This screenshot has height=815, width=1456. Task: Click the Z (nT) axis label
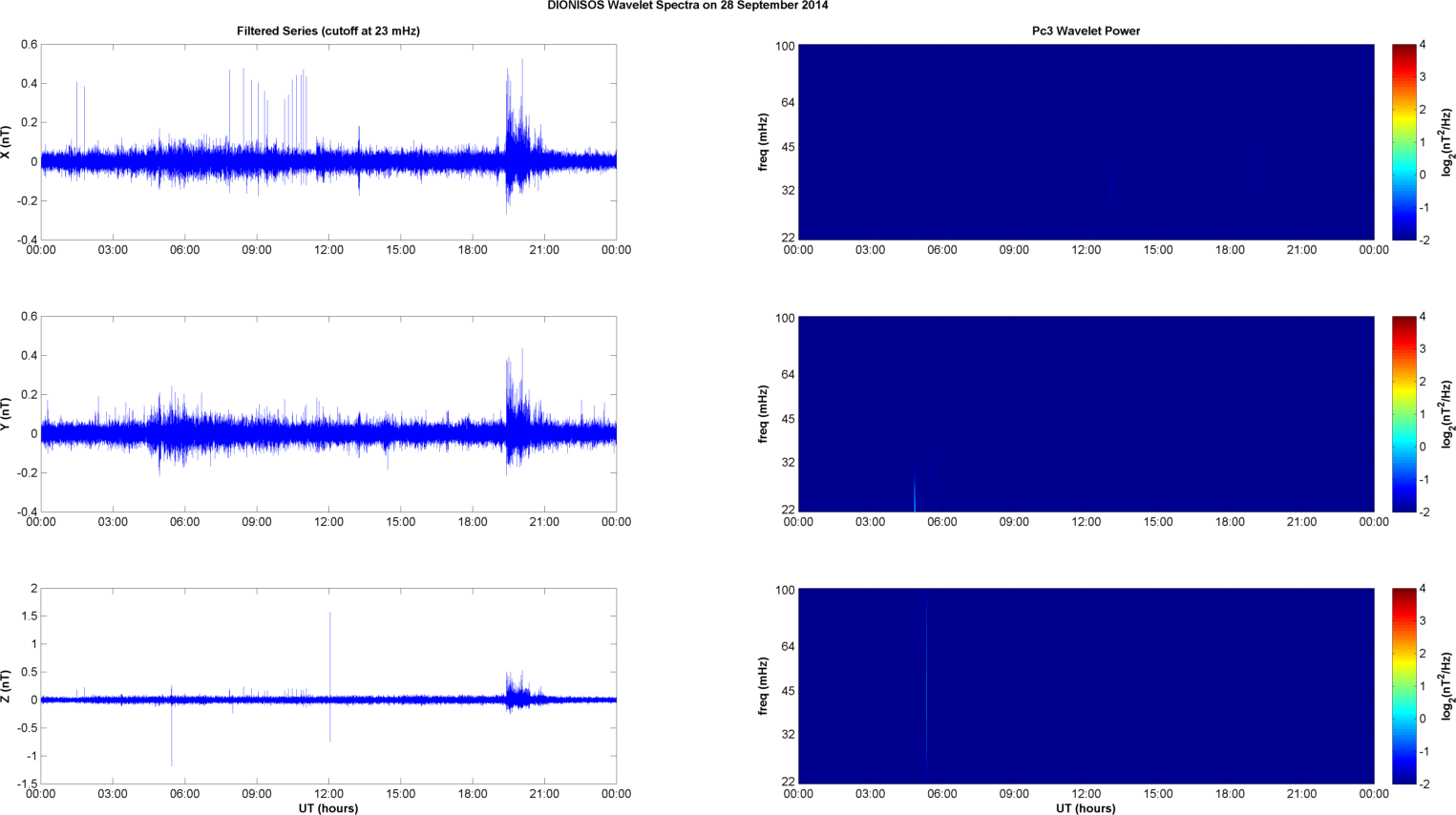(x=7, y=686)
